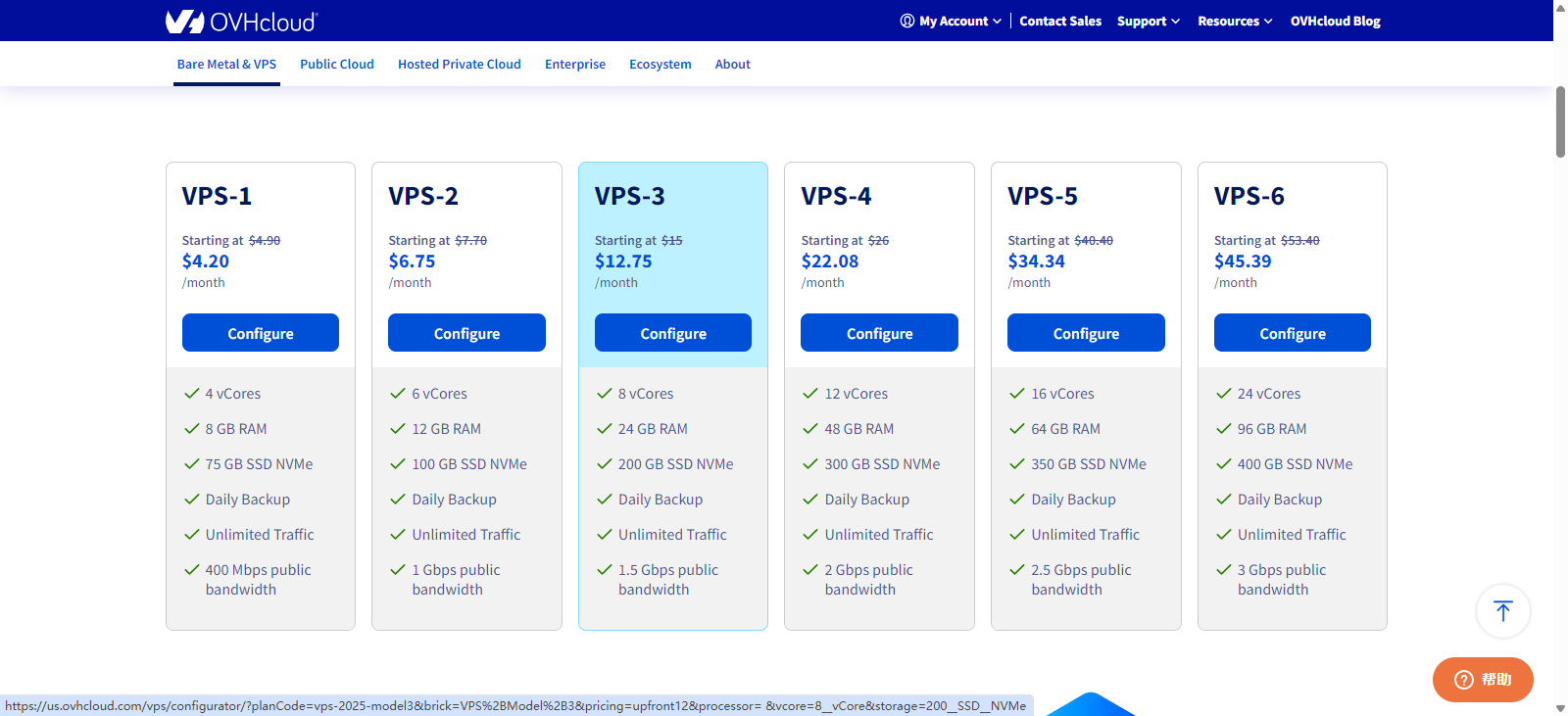Click the VPS-2 price $6.75
The image size is (1568, 716).
(x=412, y=262)
